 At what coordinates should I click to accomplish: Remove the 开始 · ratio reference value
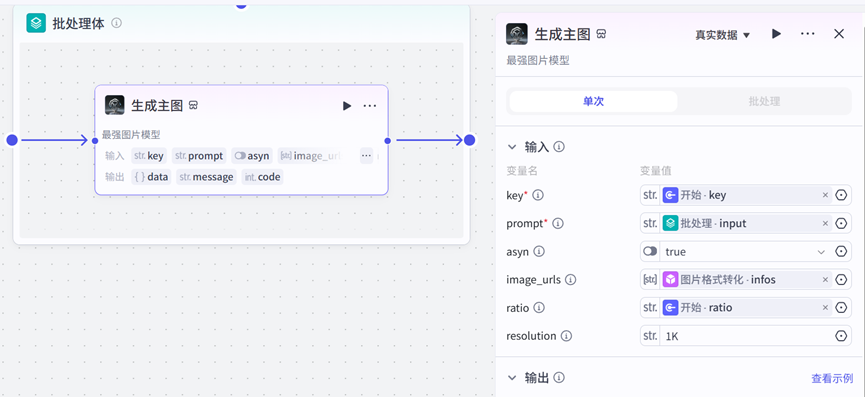coord(825,308)
